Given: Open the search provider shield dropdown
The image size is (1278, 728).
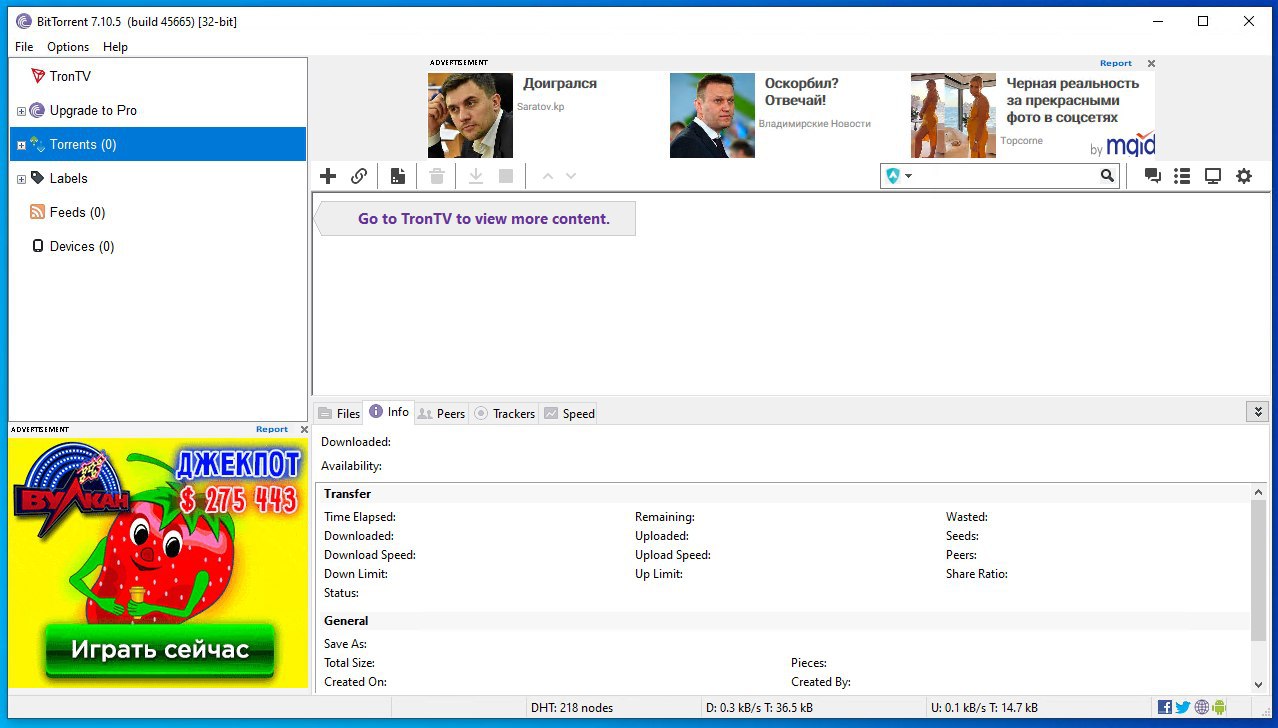Looking at the screenshot, I should pyautogui.click(x=898, y=176).
